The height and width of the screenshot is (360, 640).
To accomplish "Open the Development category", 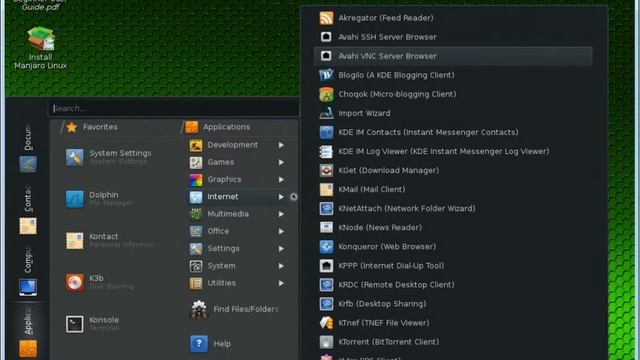I will pos(237,145).
